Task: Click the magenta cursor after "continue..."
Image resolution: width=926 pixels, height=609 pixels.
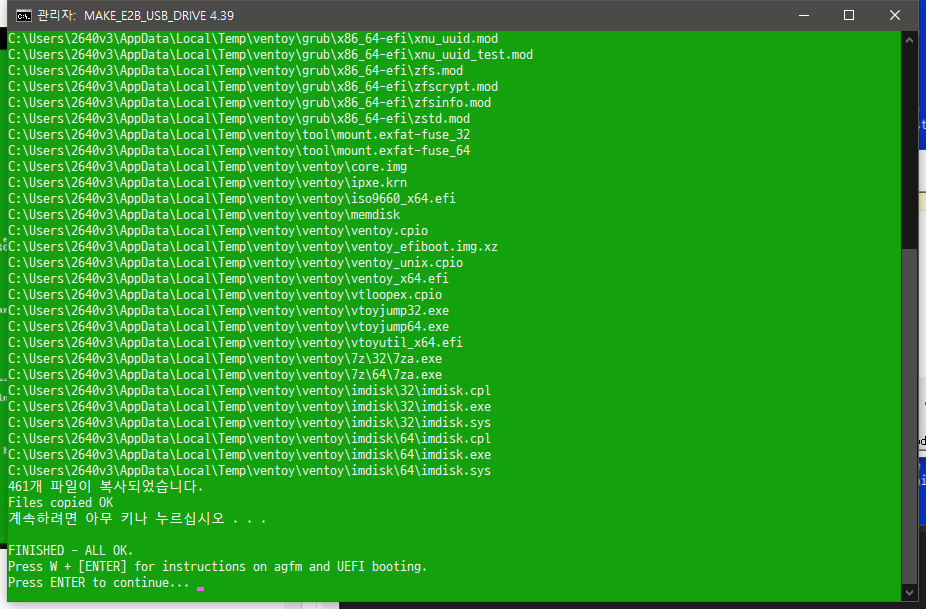Action: [x=201, y=588]
